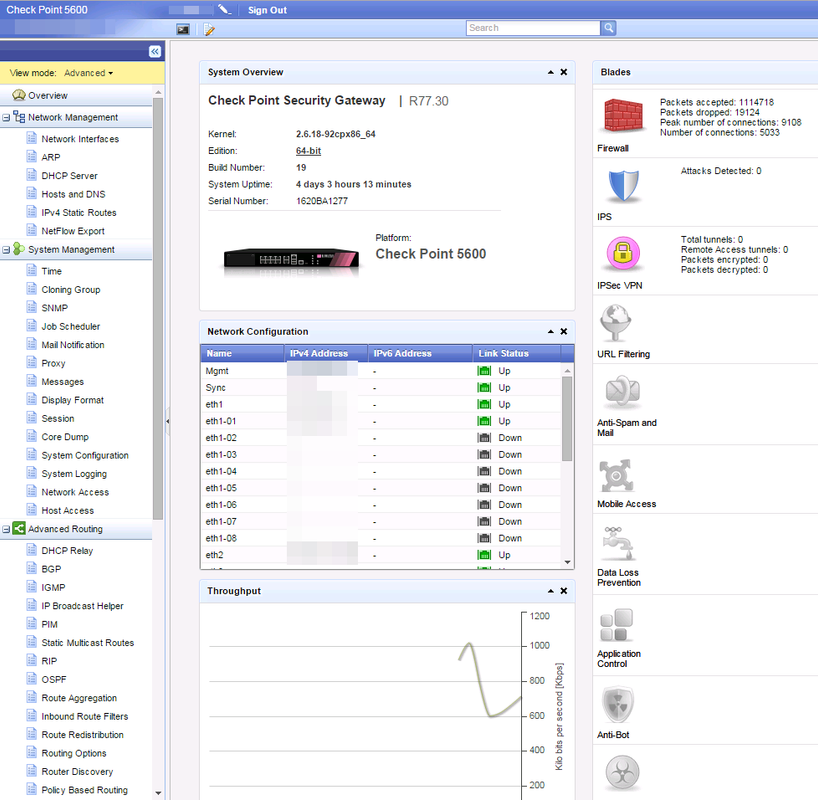Click the Network Management section icon
The image size is (818, 800).
click(19, 116)
